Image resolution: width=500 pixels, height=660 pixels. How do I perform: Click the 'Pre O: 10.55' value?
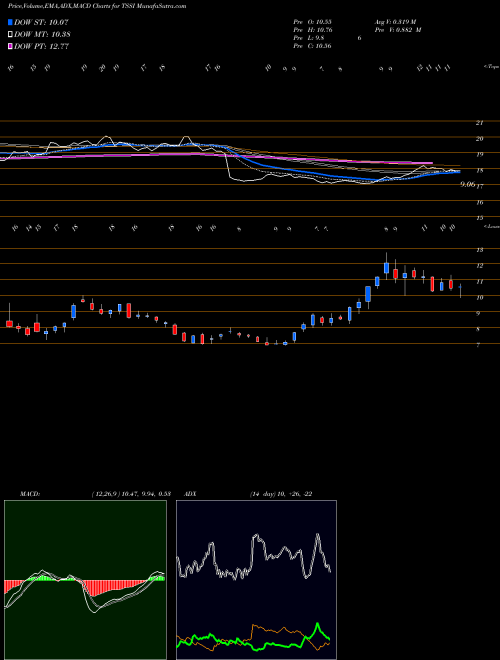point(313,22)
